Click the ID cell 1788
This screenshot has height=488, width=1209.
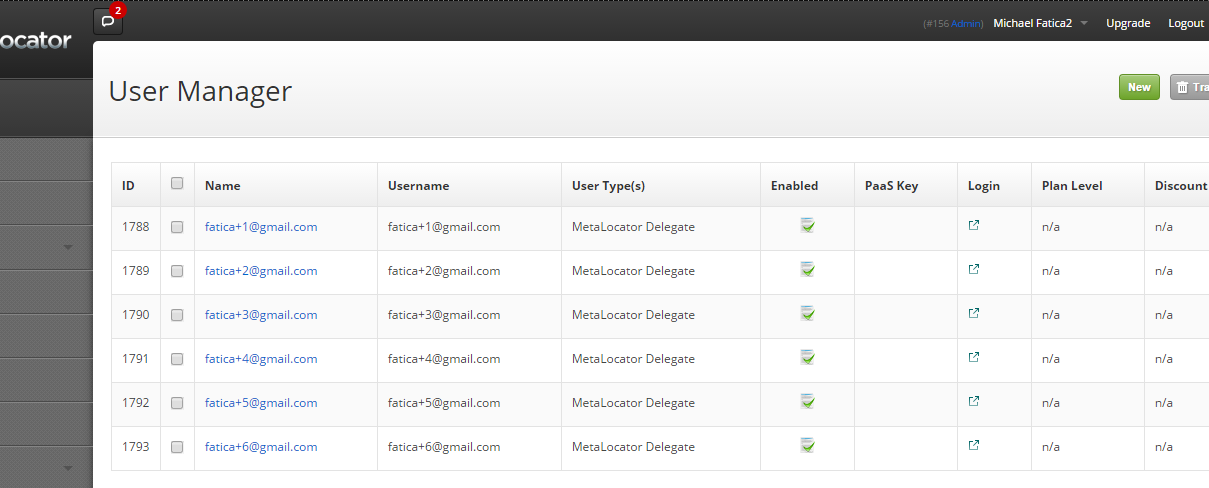(x=136, y=227)
